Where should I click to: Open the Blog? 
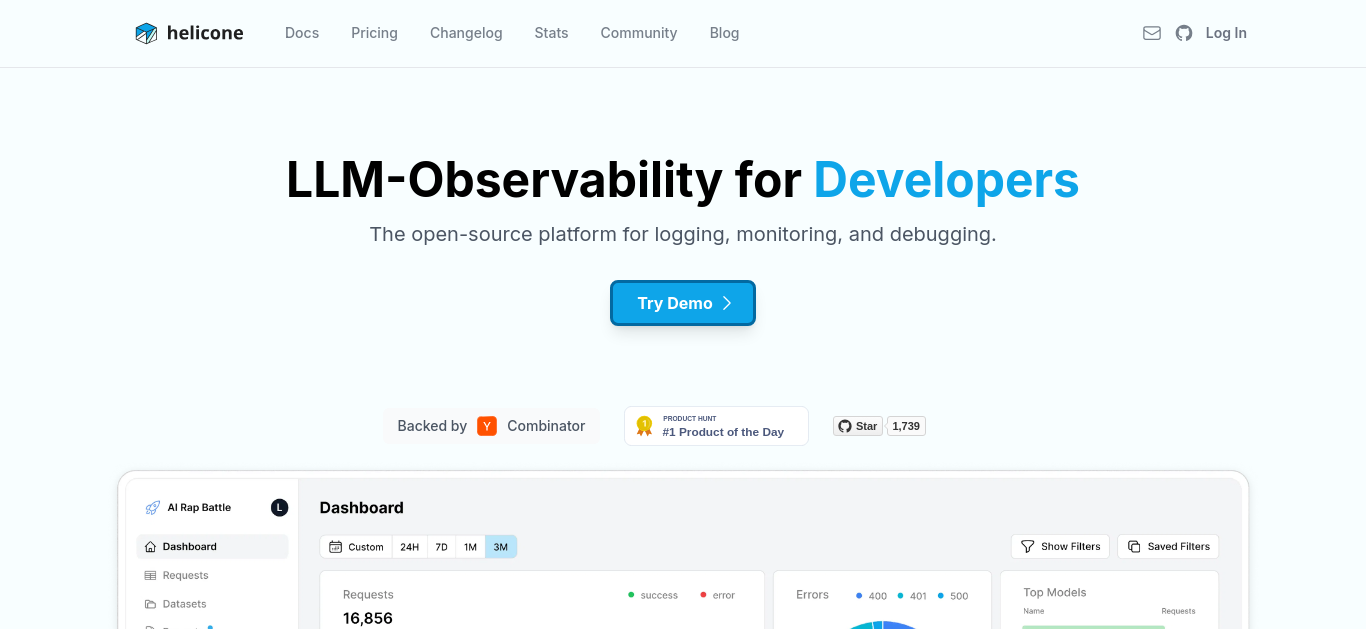pyautogui.click(x=724, y=33)
